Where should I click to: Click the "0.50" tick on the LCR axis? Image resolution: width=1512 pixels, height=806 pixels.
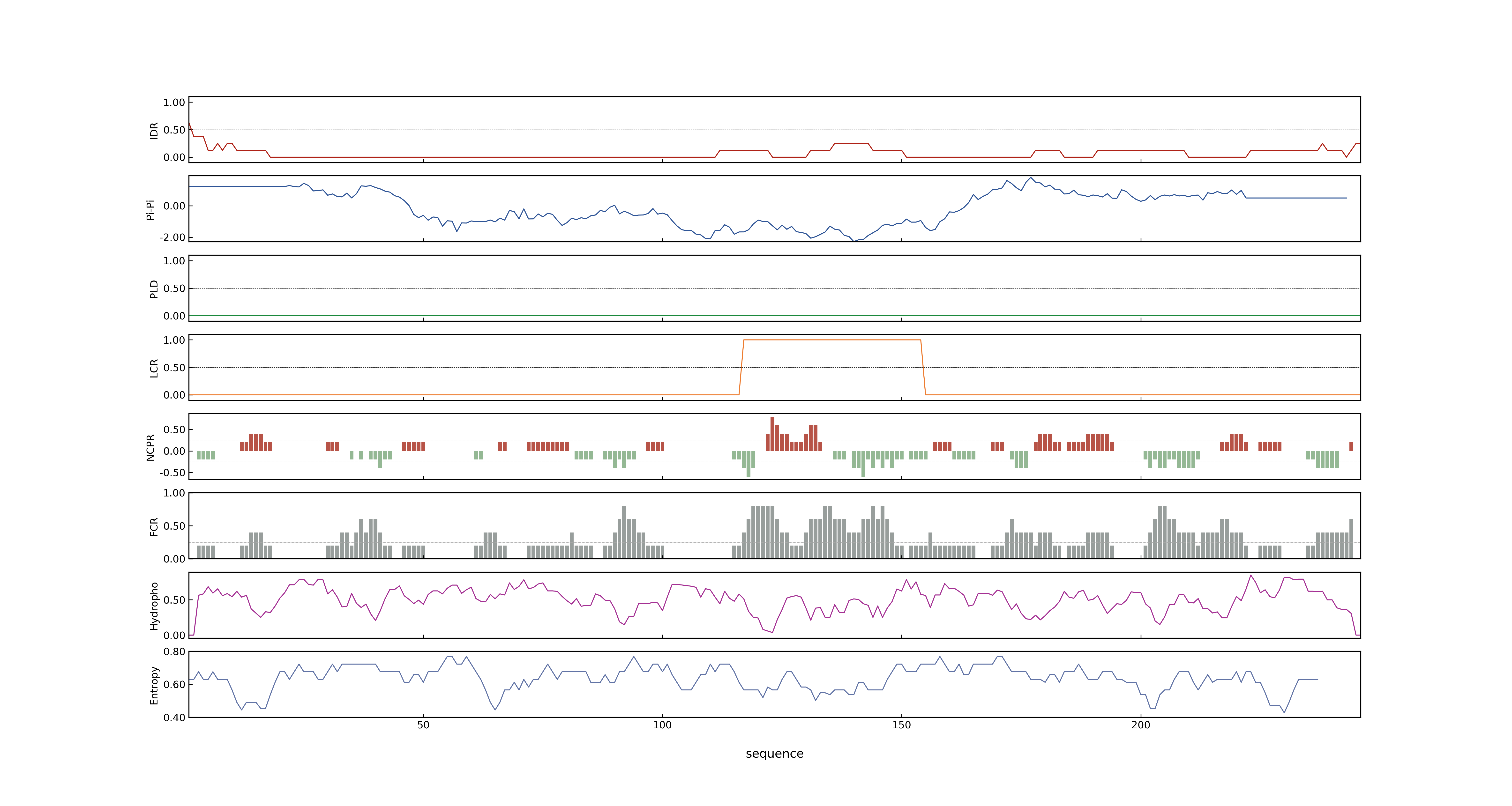(x=174, y=367)
